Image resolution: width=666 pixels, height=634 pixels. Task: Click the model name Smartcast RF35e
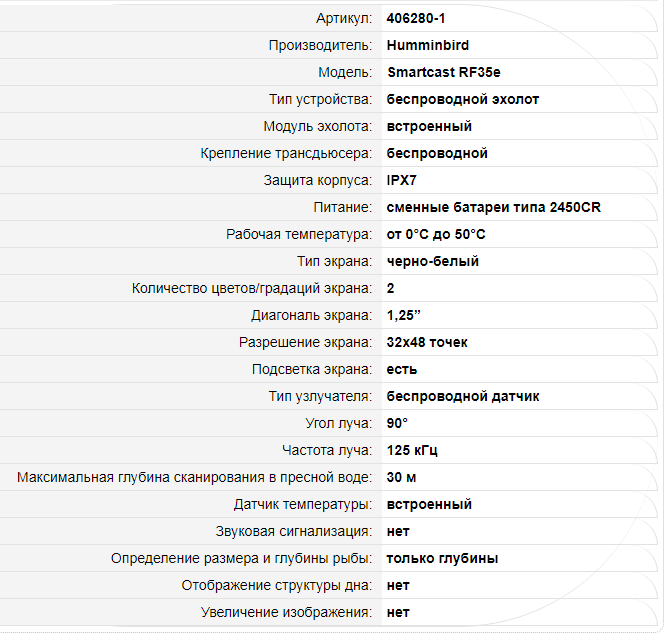441,73
